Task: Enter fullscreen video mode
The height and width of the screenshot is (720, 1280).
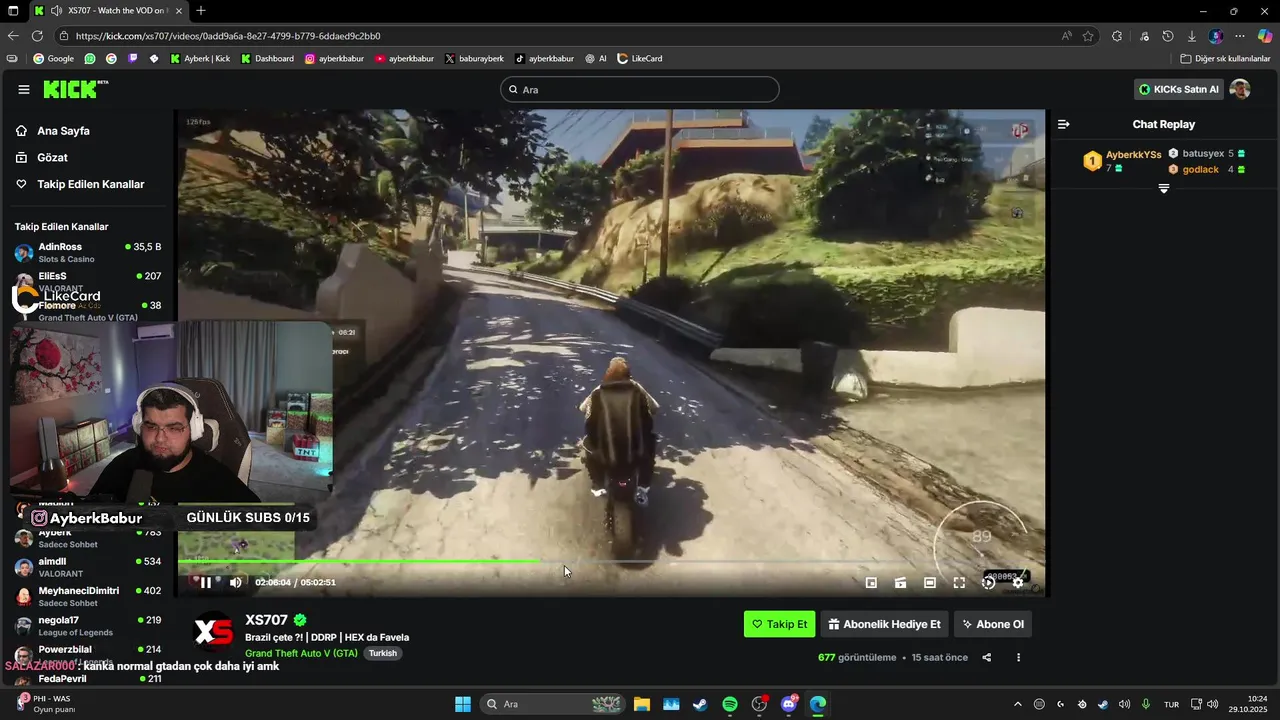Action: pyautogui.click(x=959, y=582)
